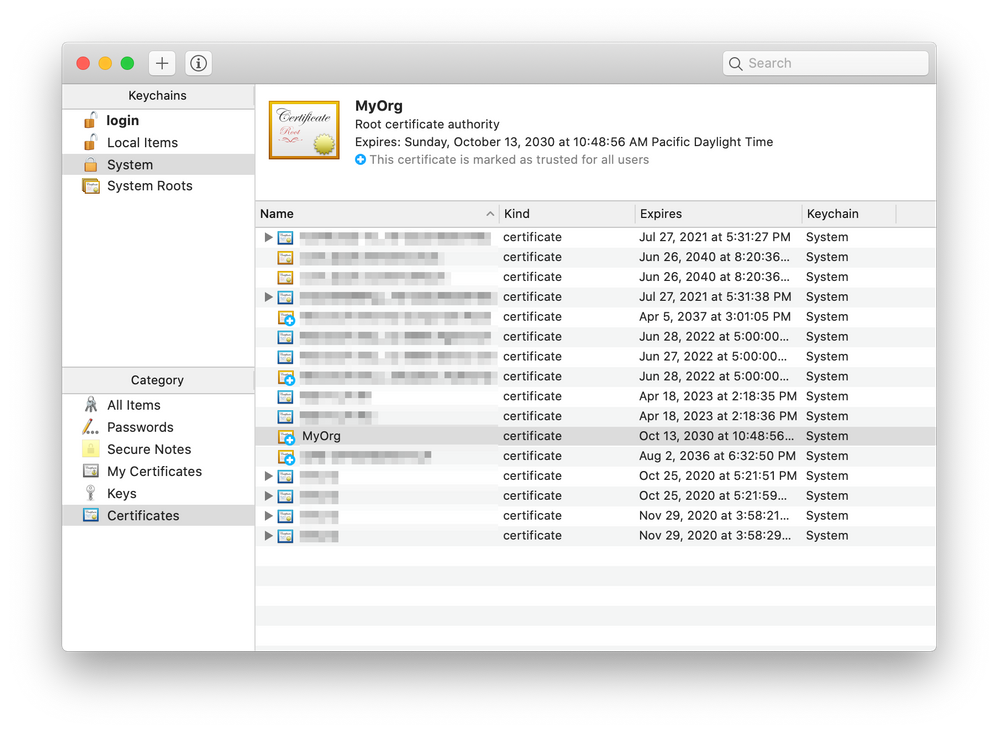The image size is (998, 733).
Task: Expand the first certificate's disclosure triangle
Action: pyautogui.click(x=268, y=237)
